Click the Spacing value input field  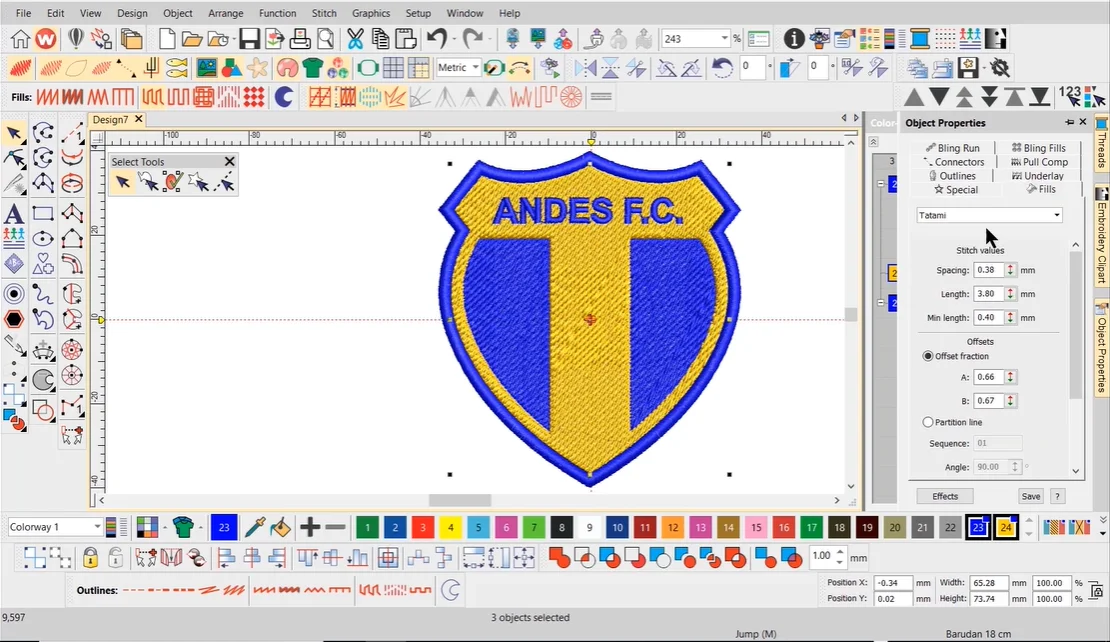point(989,270)
